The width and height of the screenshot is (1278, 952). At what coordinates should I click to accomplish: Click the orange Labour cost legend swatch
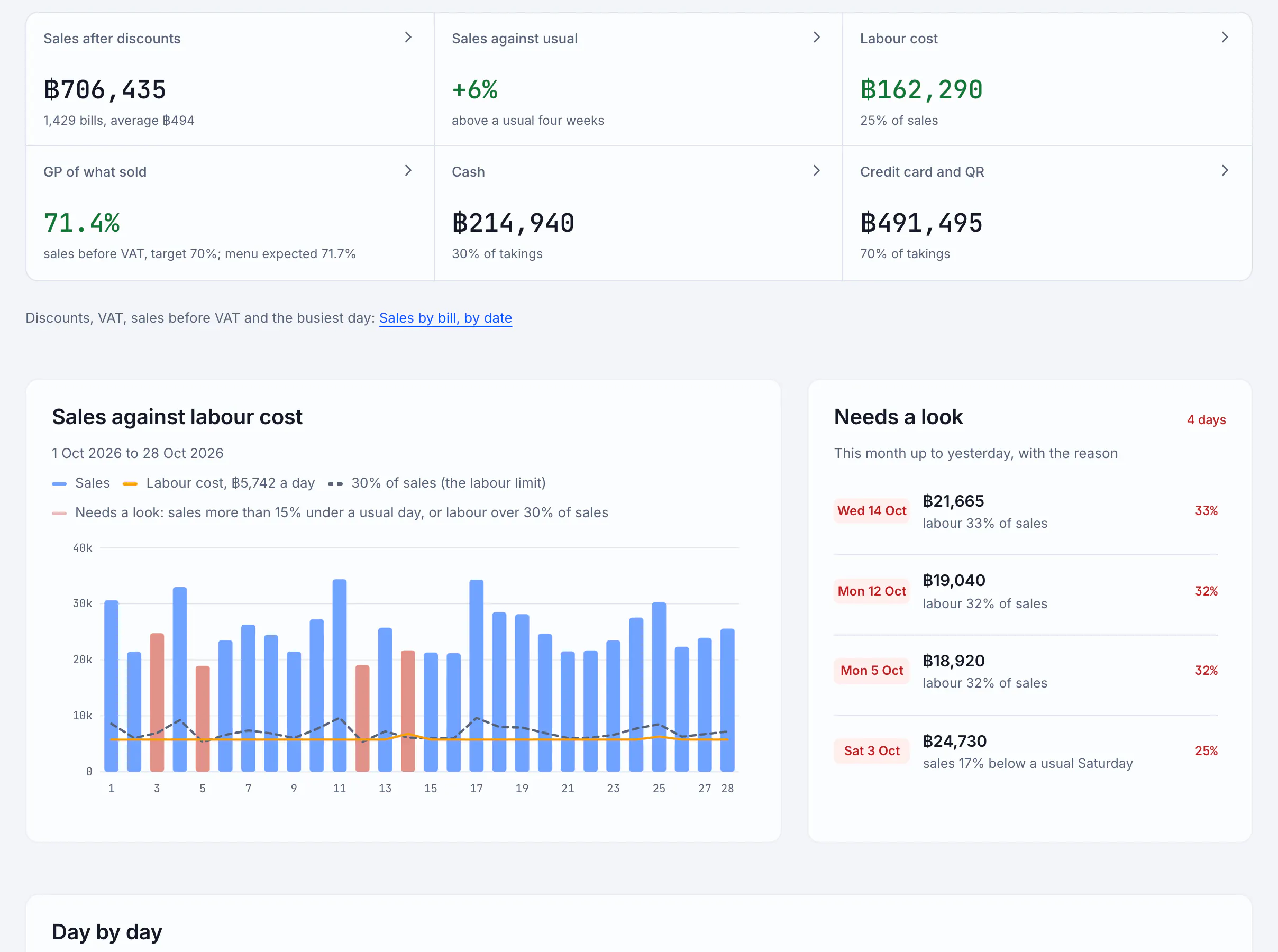[130, 483]
